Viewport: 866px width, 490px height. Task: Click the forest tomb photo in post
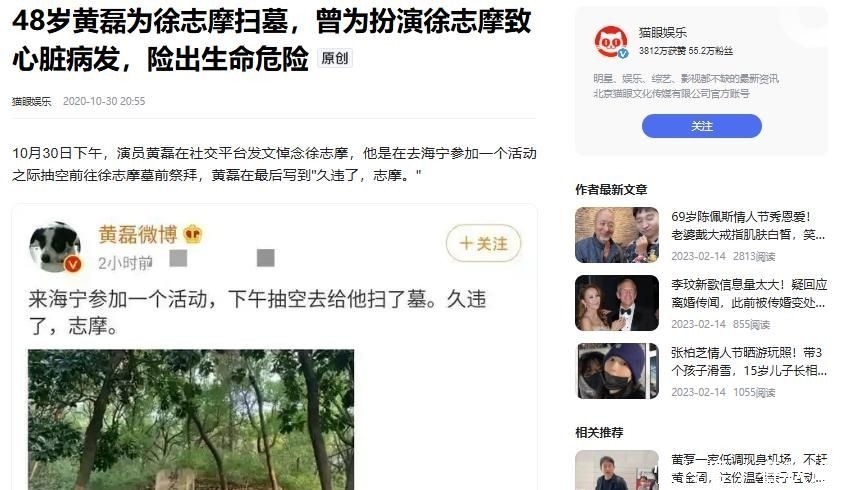click(x=191, y=419)
